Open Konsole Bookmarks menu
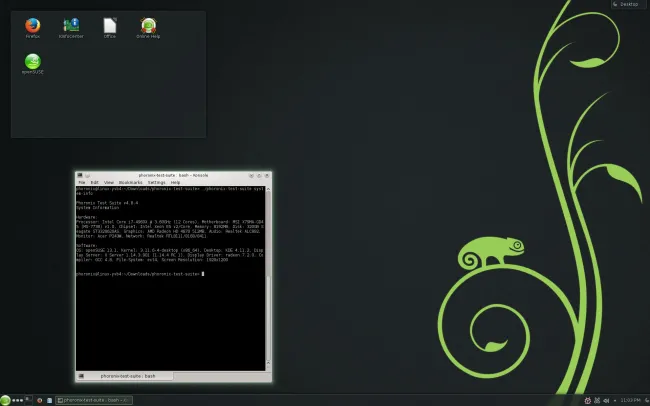This screenshot has width=650, height=406. click(131, 182)
